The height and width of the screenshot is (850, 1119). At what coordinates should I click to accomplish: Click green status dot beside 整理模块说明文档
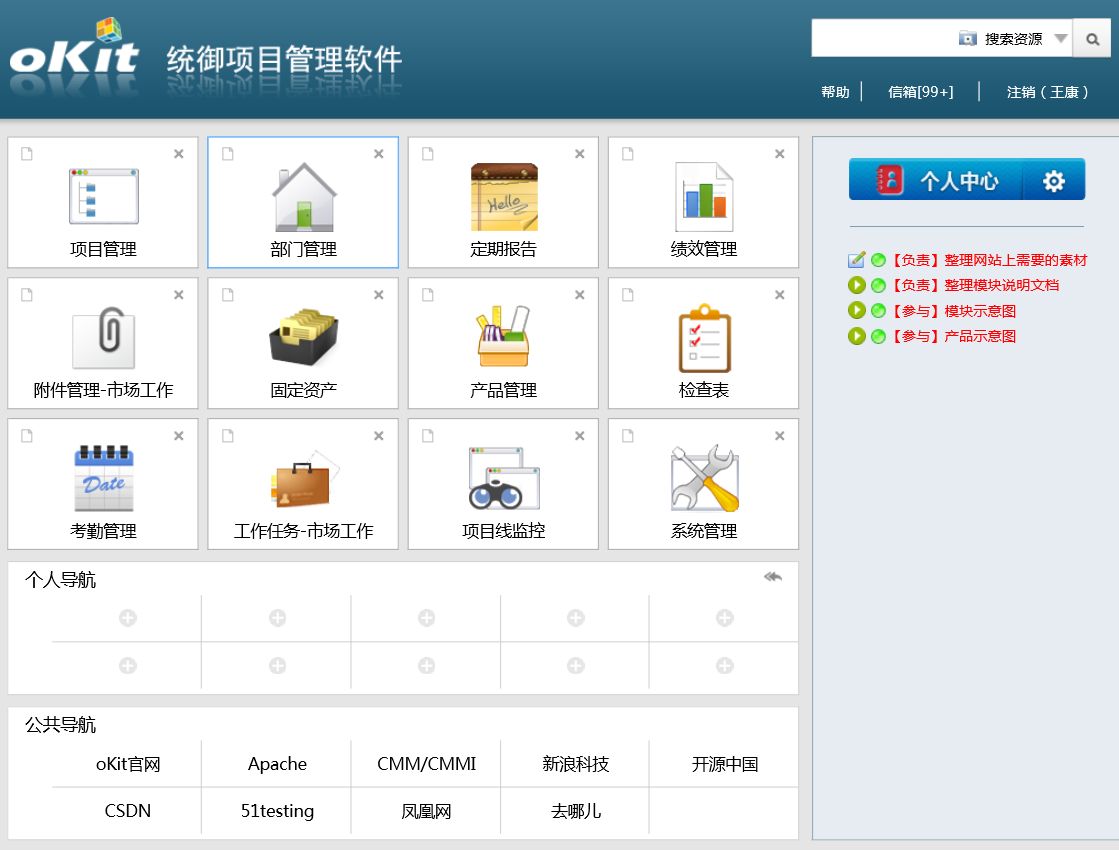(x=879, y=285)
